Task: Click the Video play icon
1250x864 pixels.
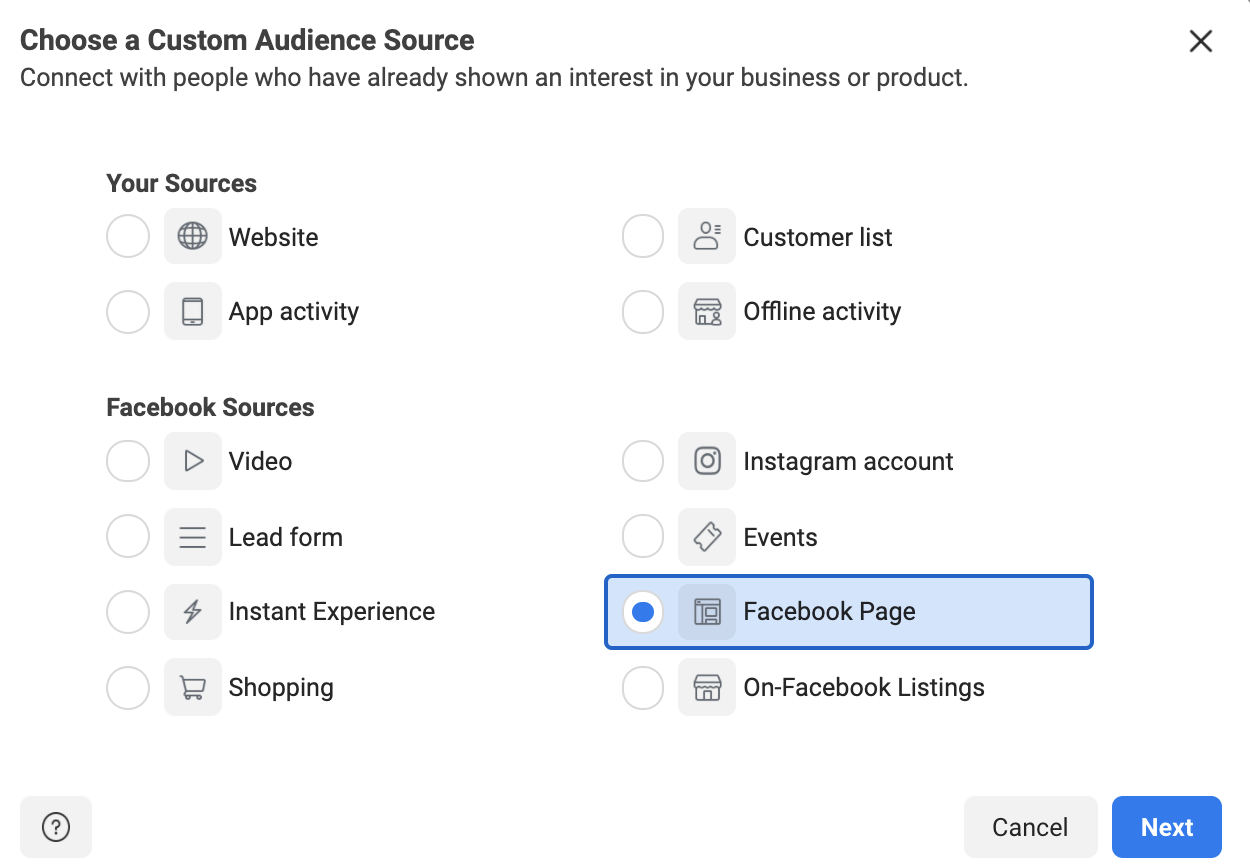Action: coord(193,461)
